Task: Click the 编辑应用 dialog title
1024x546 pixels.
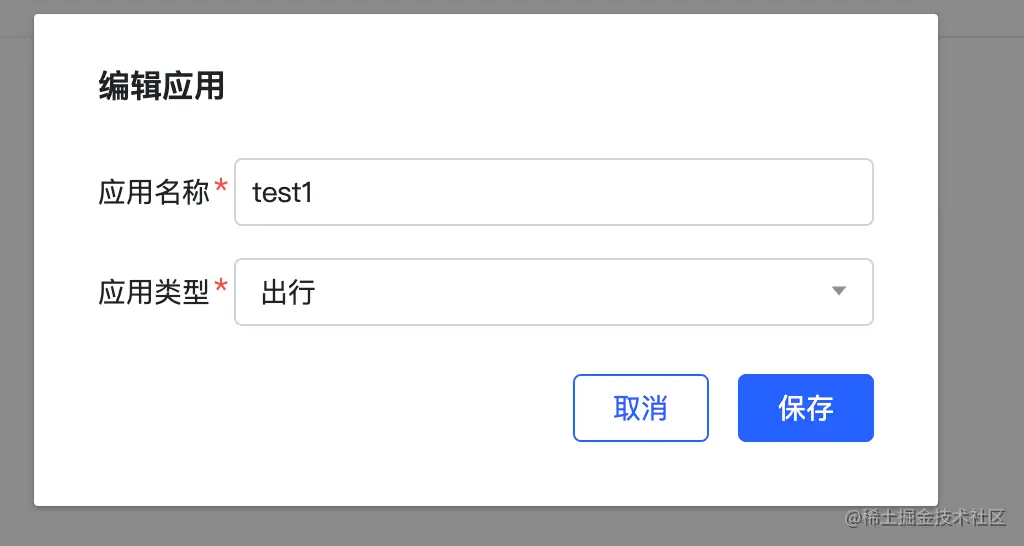Action: tap(161, 87)
